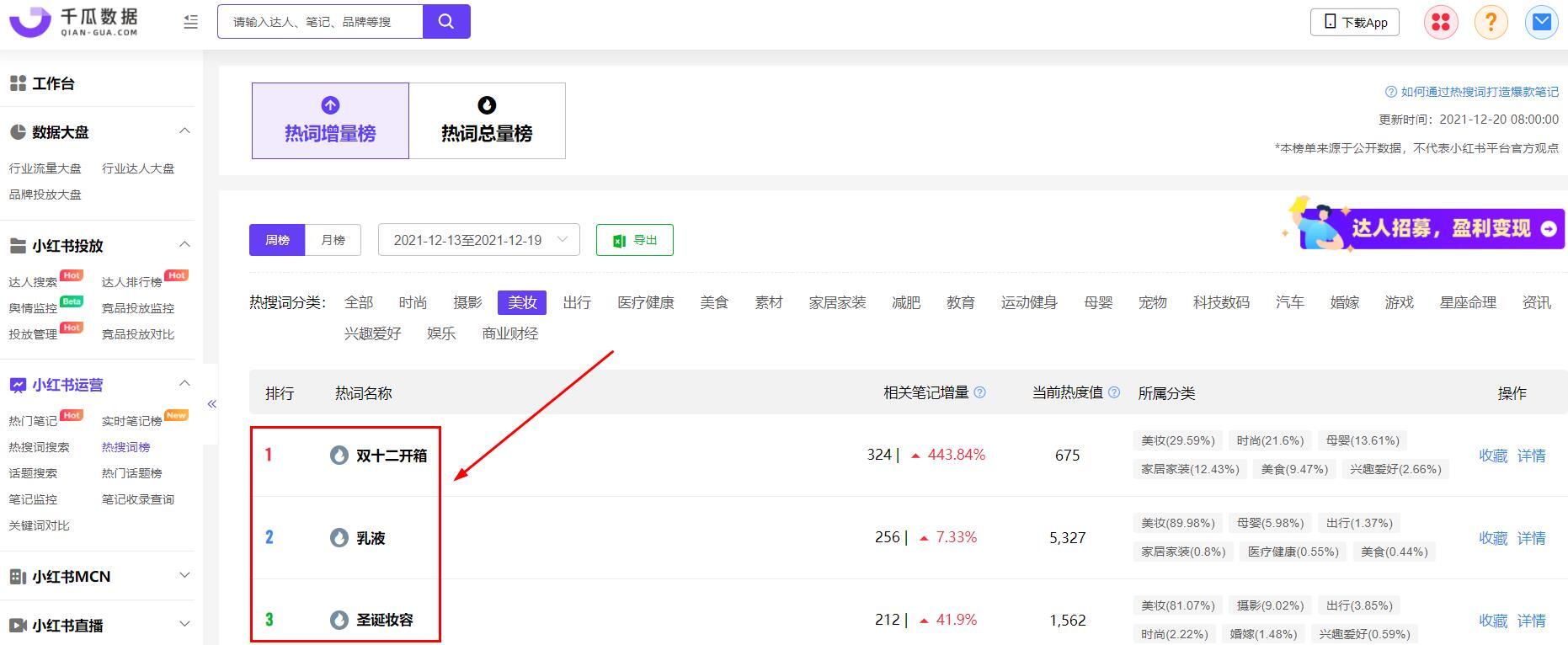Click 详情 for the 圣诞妆容 row
This screenshot has height=645, width=1568.
[1531, 621]
